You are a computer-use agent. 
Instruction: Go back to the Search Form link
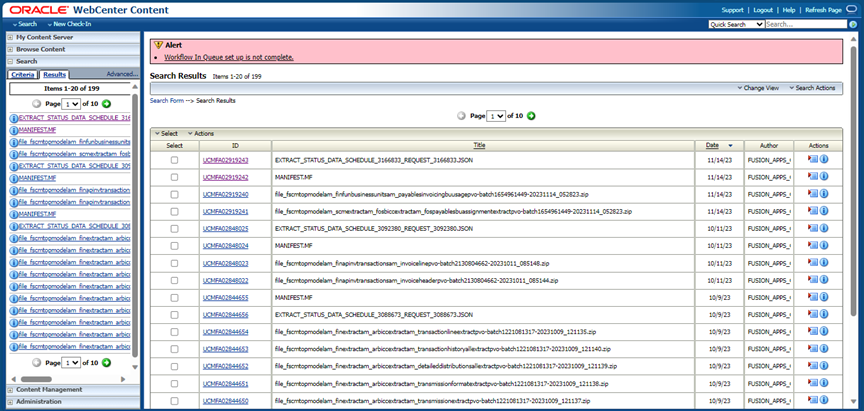167,101
